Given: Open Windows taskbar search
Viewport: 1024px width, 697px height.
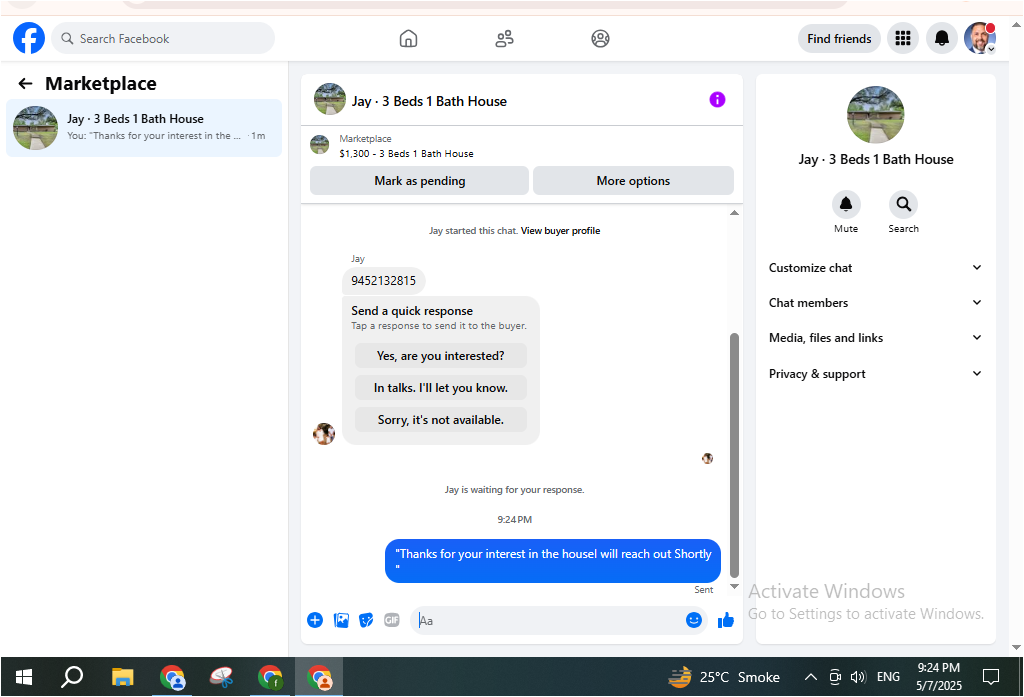Looking at the screenshot, I should (x=72, y=677).
